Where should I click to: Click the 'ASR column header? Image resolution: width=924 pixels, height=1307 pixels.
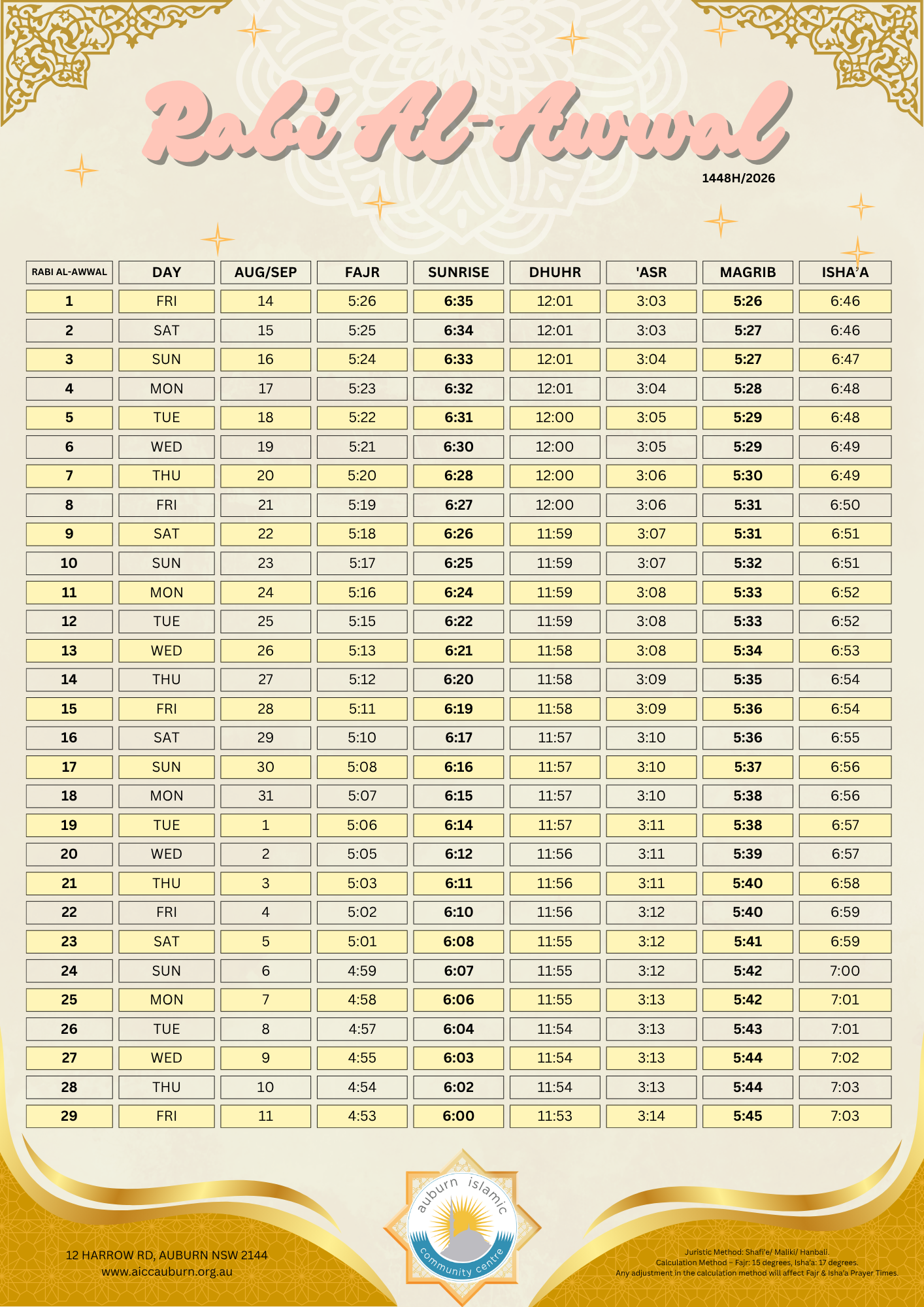(652, 273)
